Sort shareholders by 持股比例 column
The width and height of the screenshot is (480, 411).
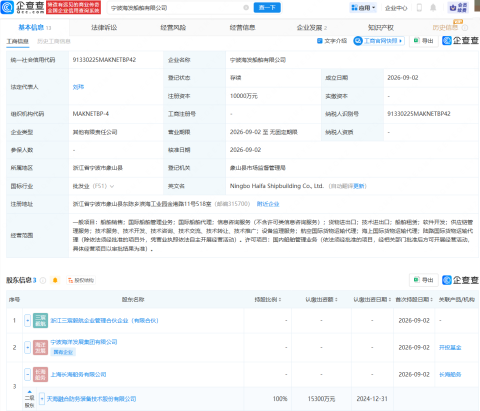click(x=268, y=299)
